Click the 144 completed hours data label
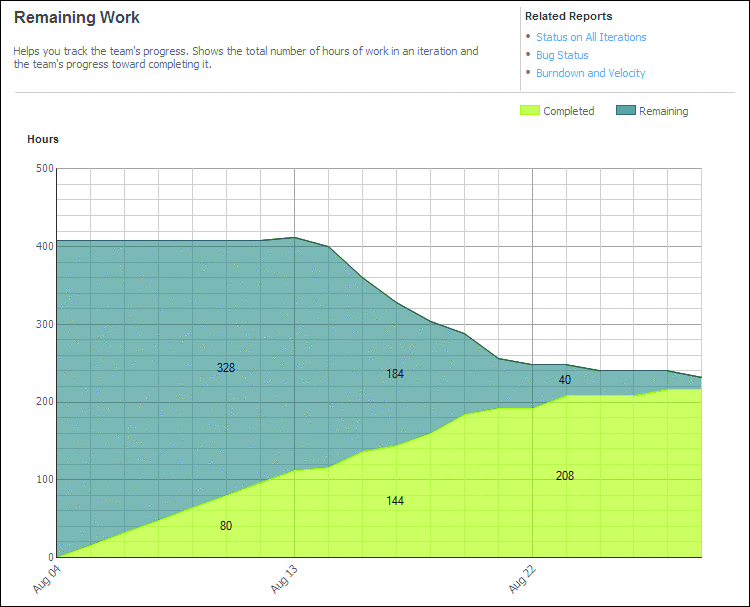This screenshot has width=750, height=607. 395,501
